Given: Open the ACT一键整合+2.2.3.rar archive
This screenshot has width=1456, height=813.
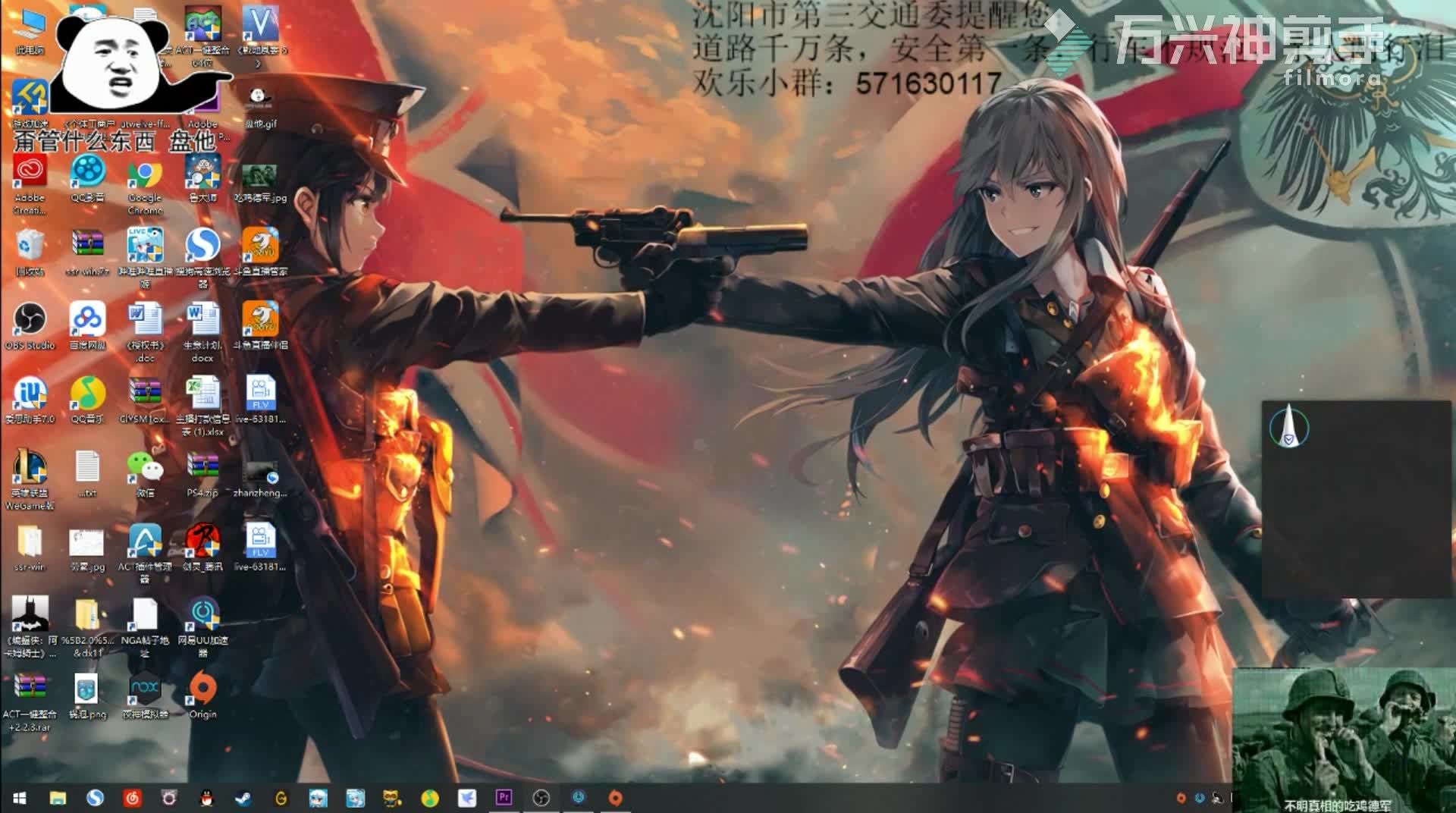Looking at the screenshot, I should pos(30,701).
